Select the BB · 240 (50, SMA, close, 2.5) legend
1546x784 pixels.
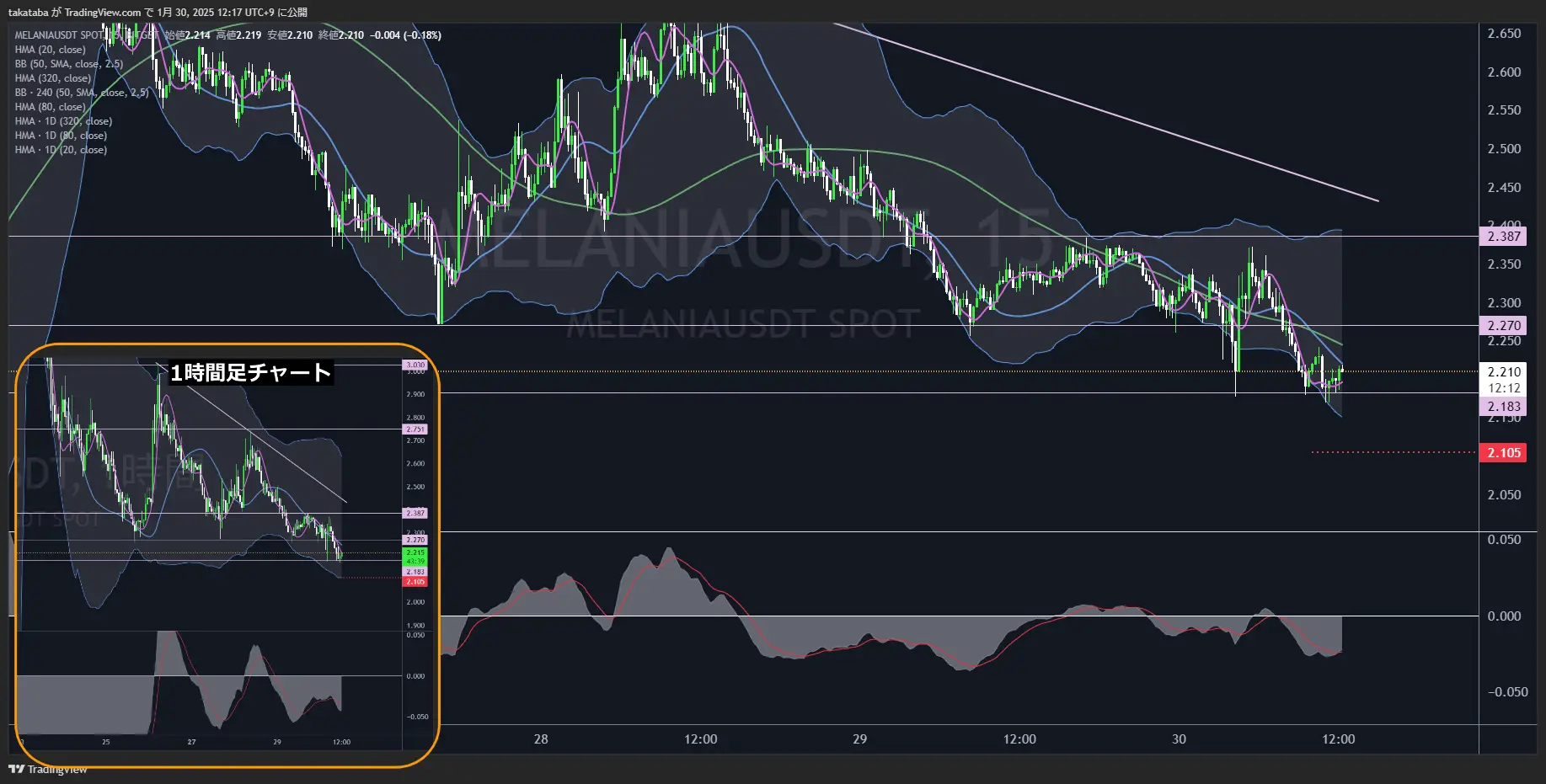81,93
